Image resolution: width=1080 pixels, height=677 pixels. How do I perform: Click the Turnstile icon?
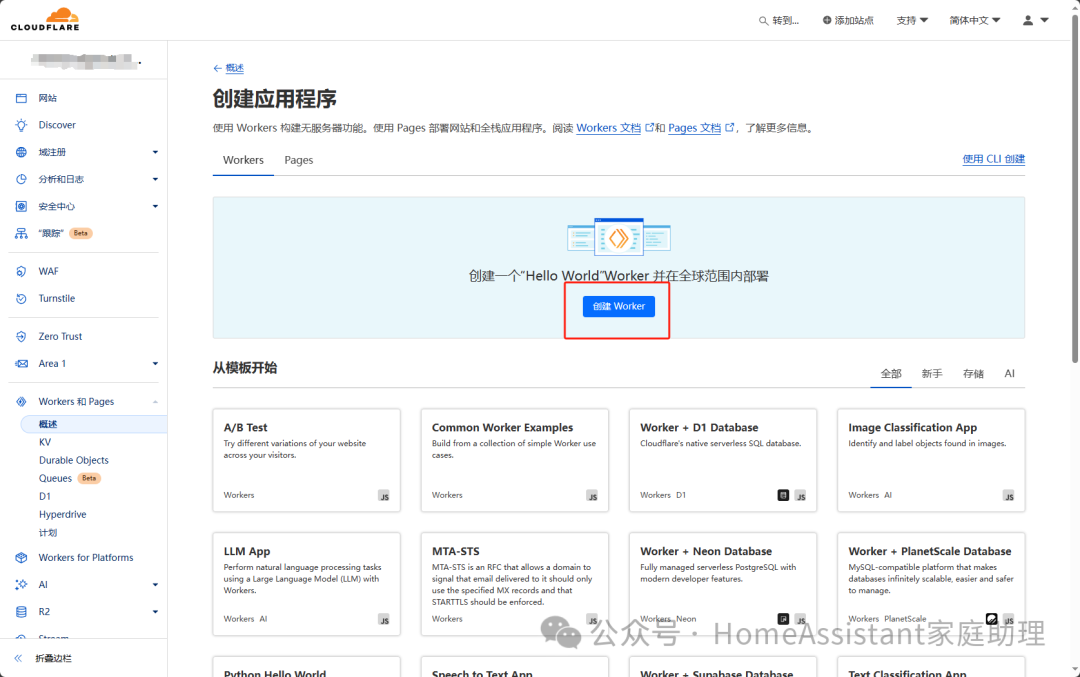tap(21, 298)
